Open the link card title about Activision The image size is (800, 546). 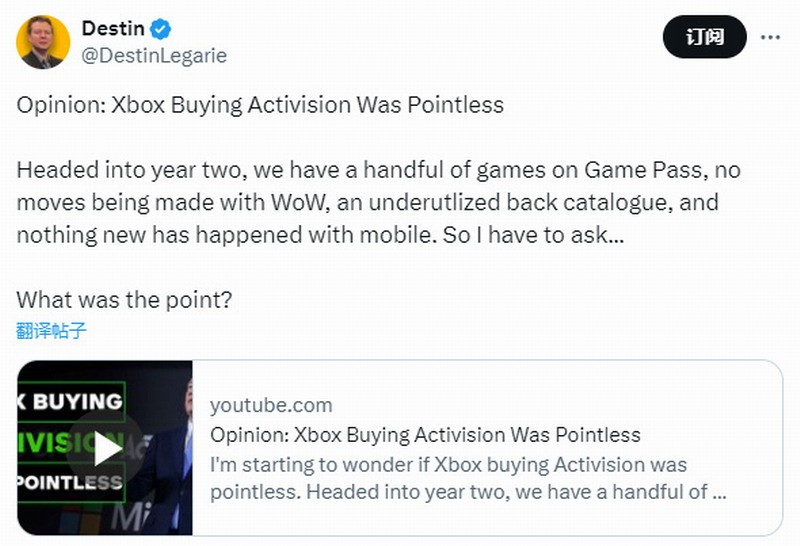point(425,435)
